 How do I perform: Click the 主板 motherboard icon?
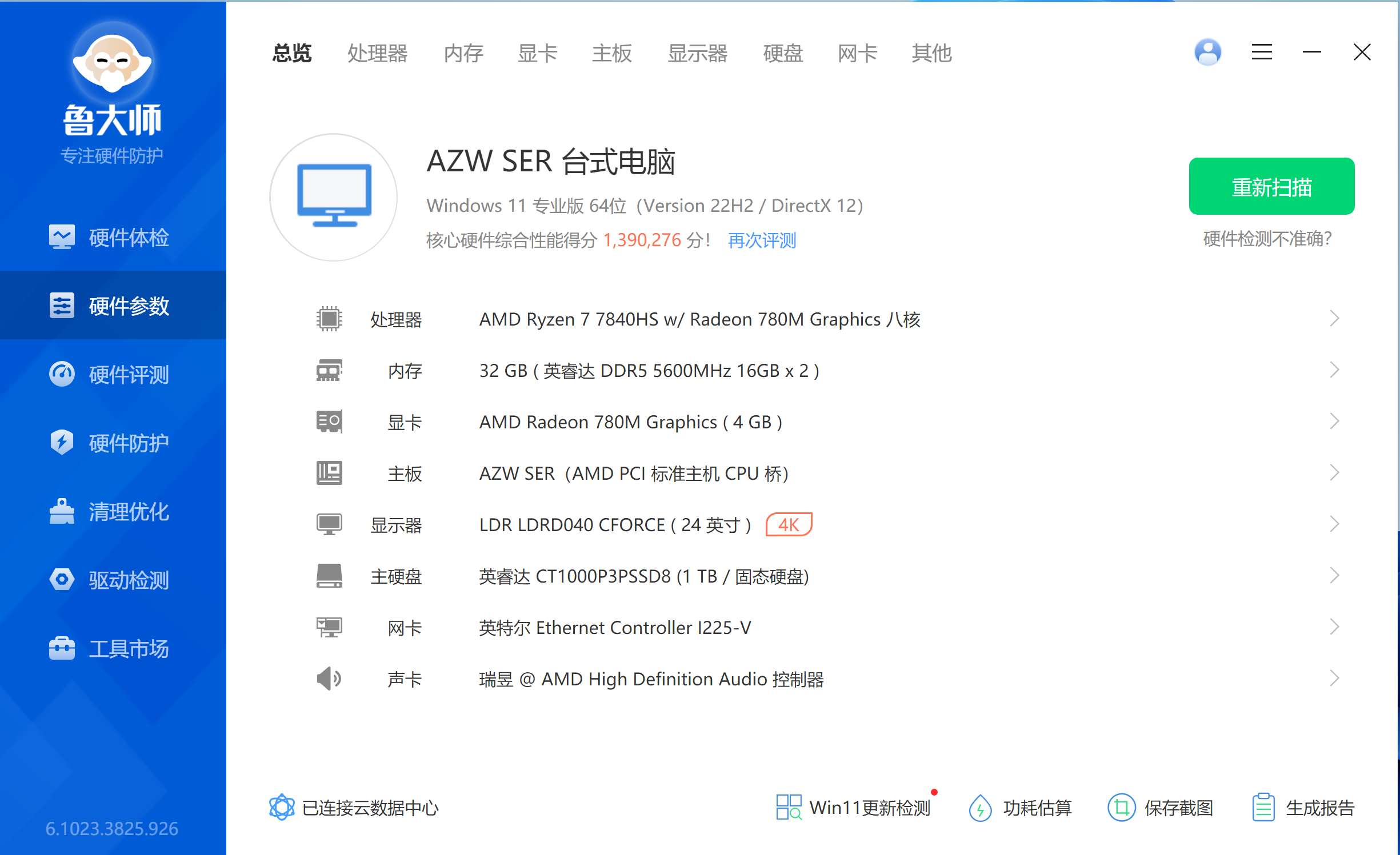[x=329, y=473]
